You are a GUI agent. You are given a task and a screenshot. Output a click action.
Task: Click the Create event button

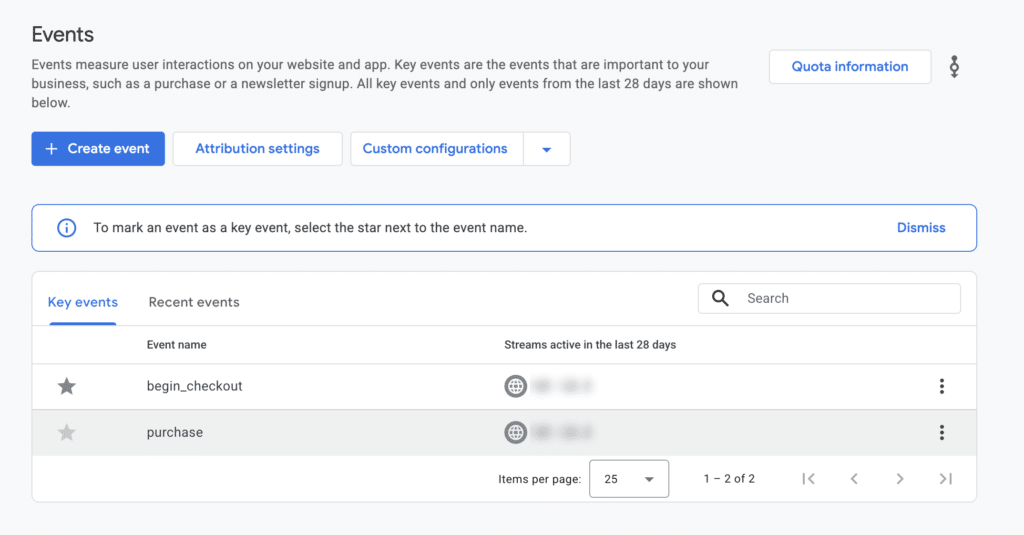(x=98, y=149)
